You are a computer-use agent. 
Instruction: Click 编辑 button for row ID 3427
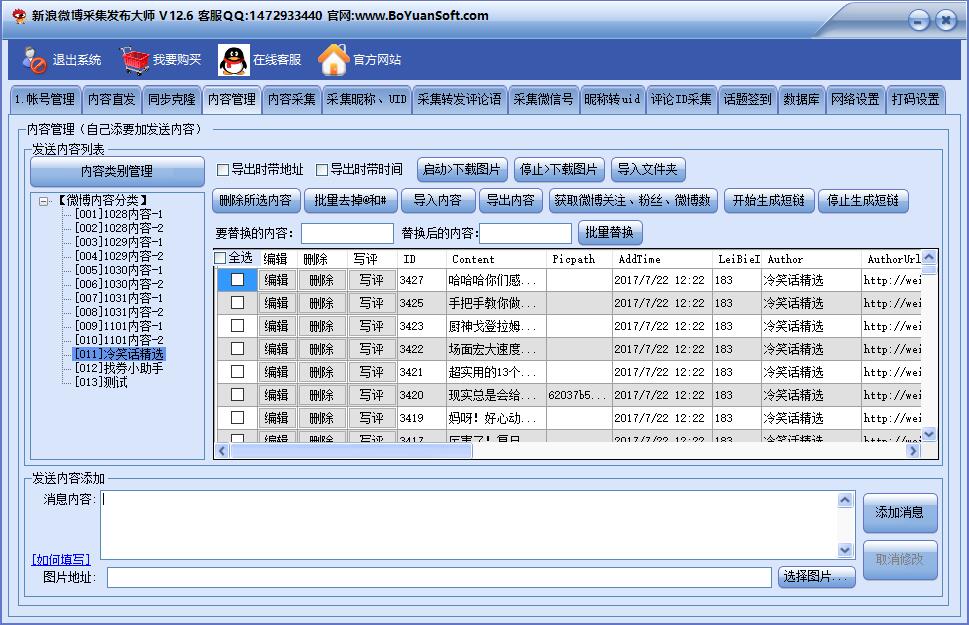(276, 280)
